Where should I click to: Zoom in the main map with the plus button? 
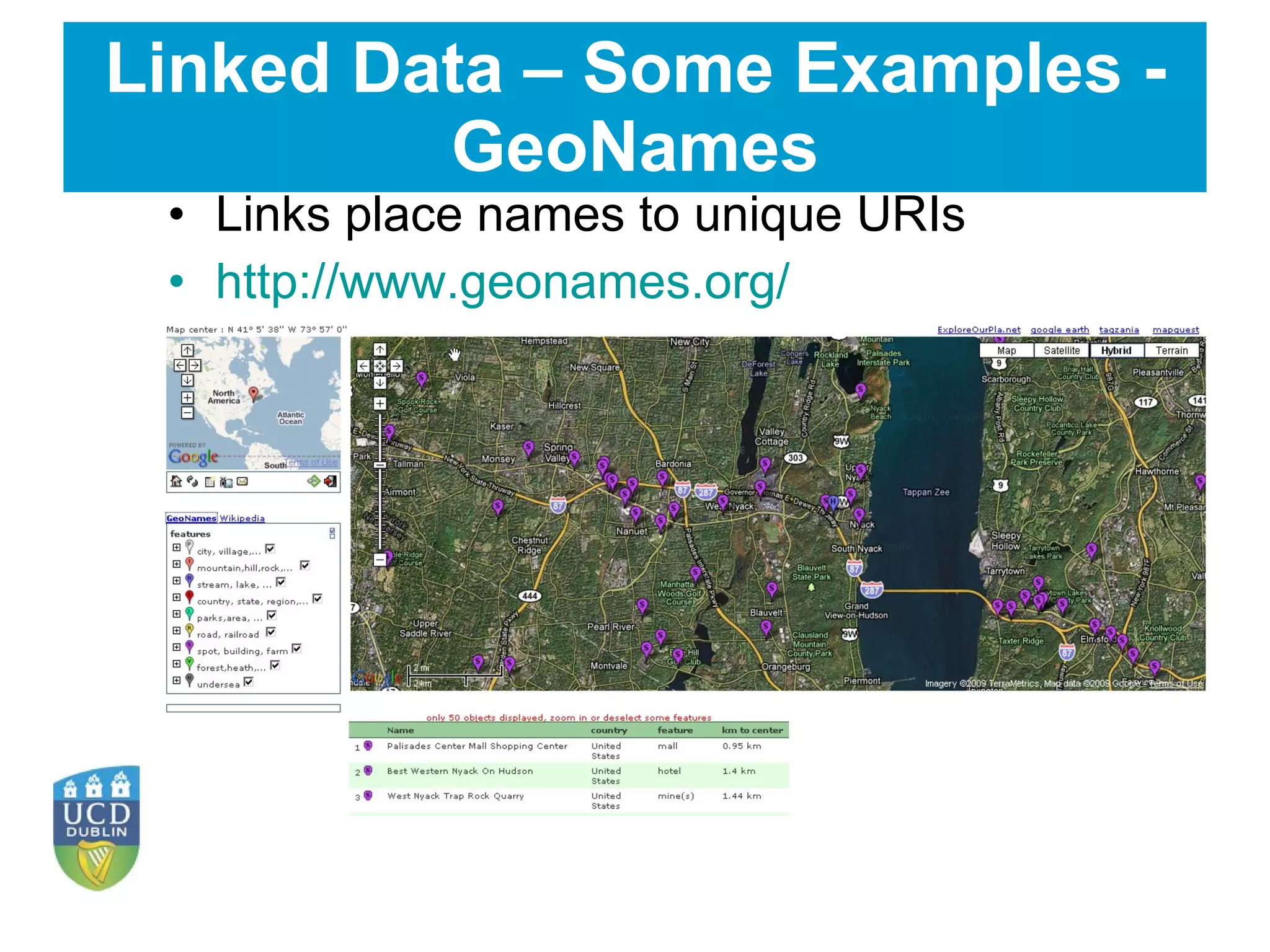coord(380,404)
